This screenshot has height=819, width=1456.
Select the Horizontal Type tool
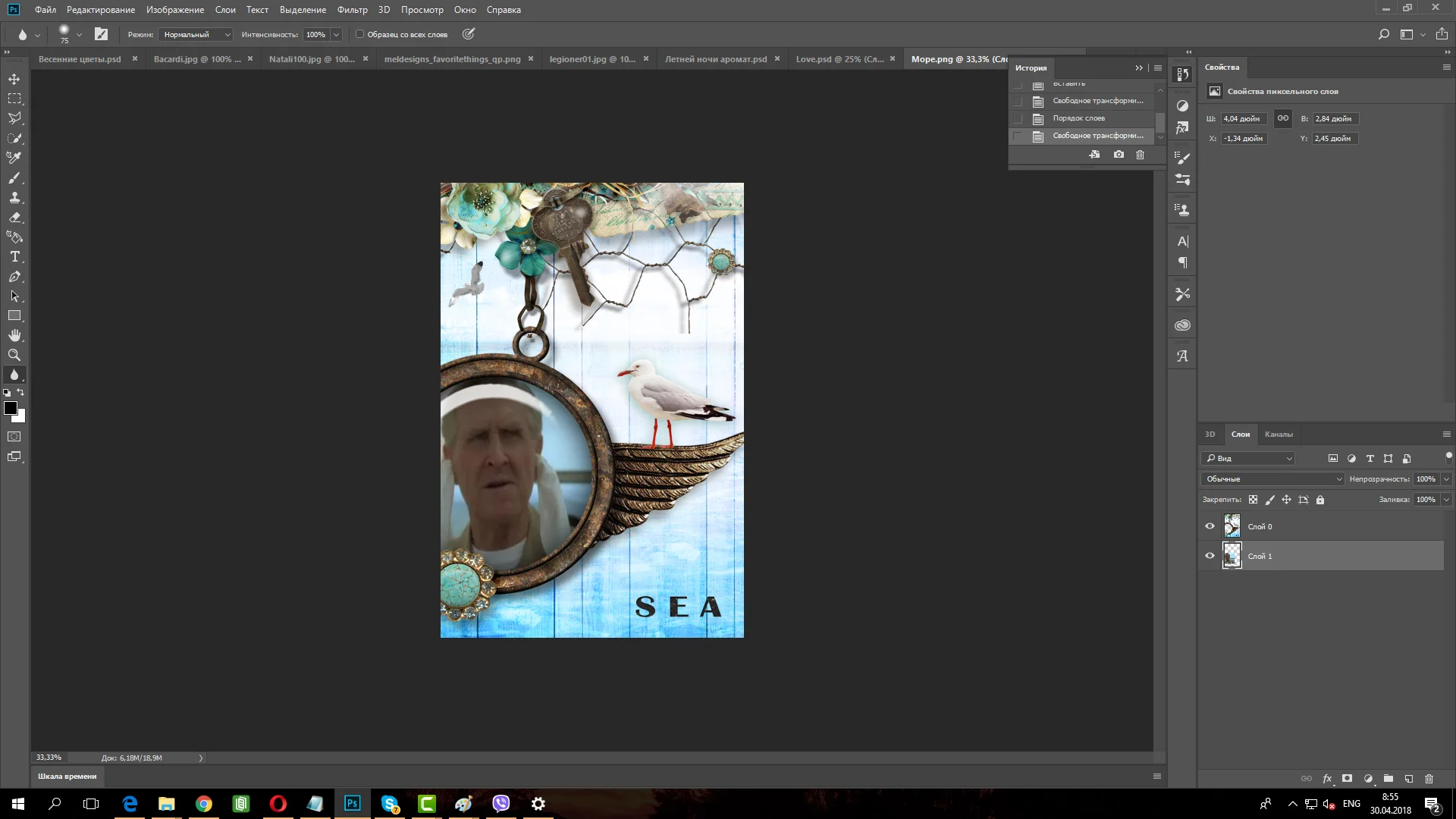[x=14, y=256]
